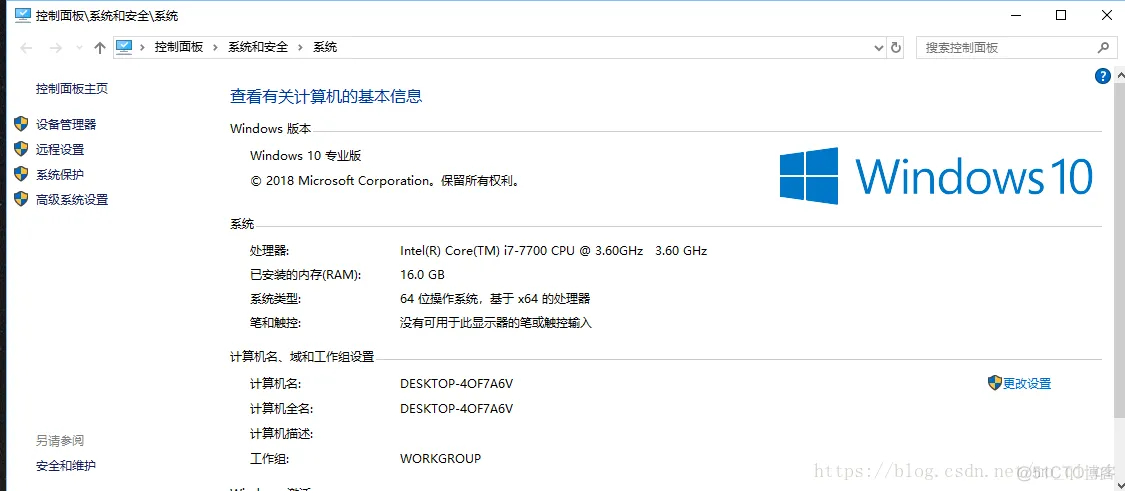The width and height of the screenshot is (1125, 491).
Task: Select 计算机名 value DESKTOP-4OF7A6V
Action: coord(456,383)
